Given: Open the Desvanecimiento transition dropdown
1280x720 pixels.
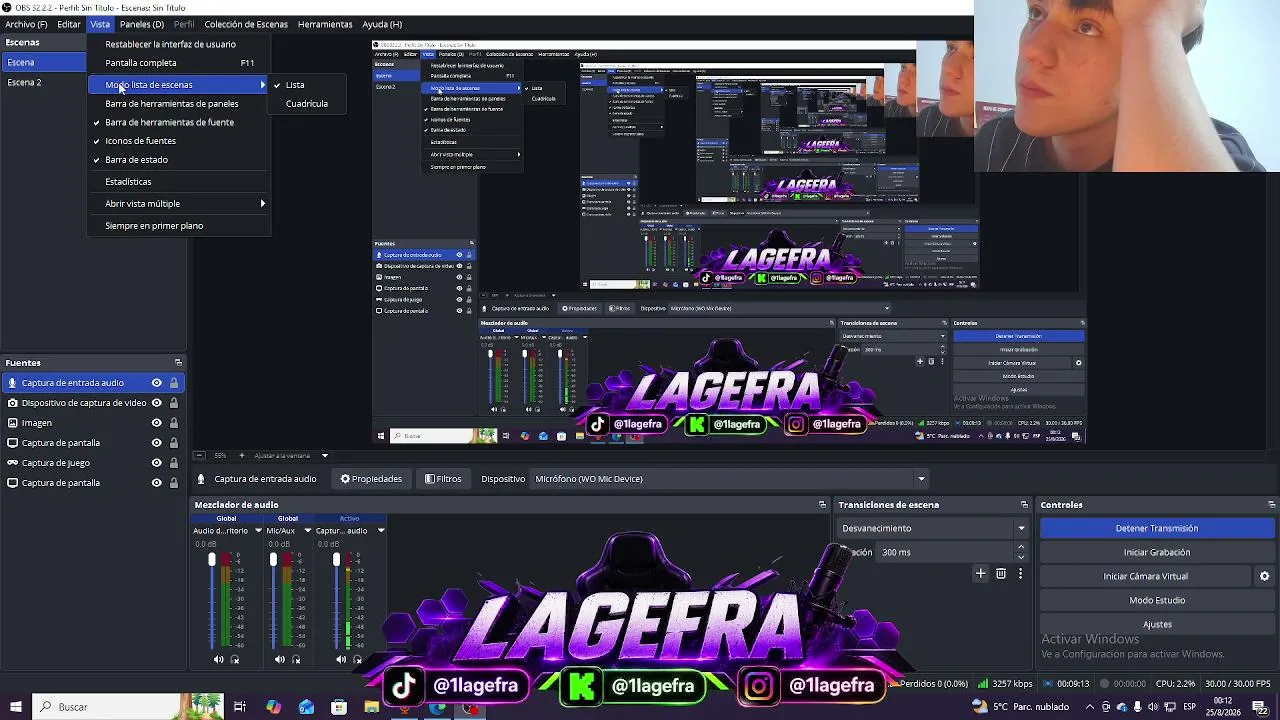Looking at the screenshot, I should (933, 528).
